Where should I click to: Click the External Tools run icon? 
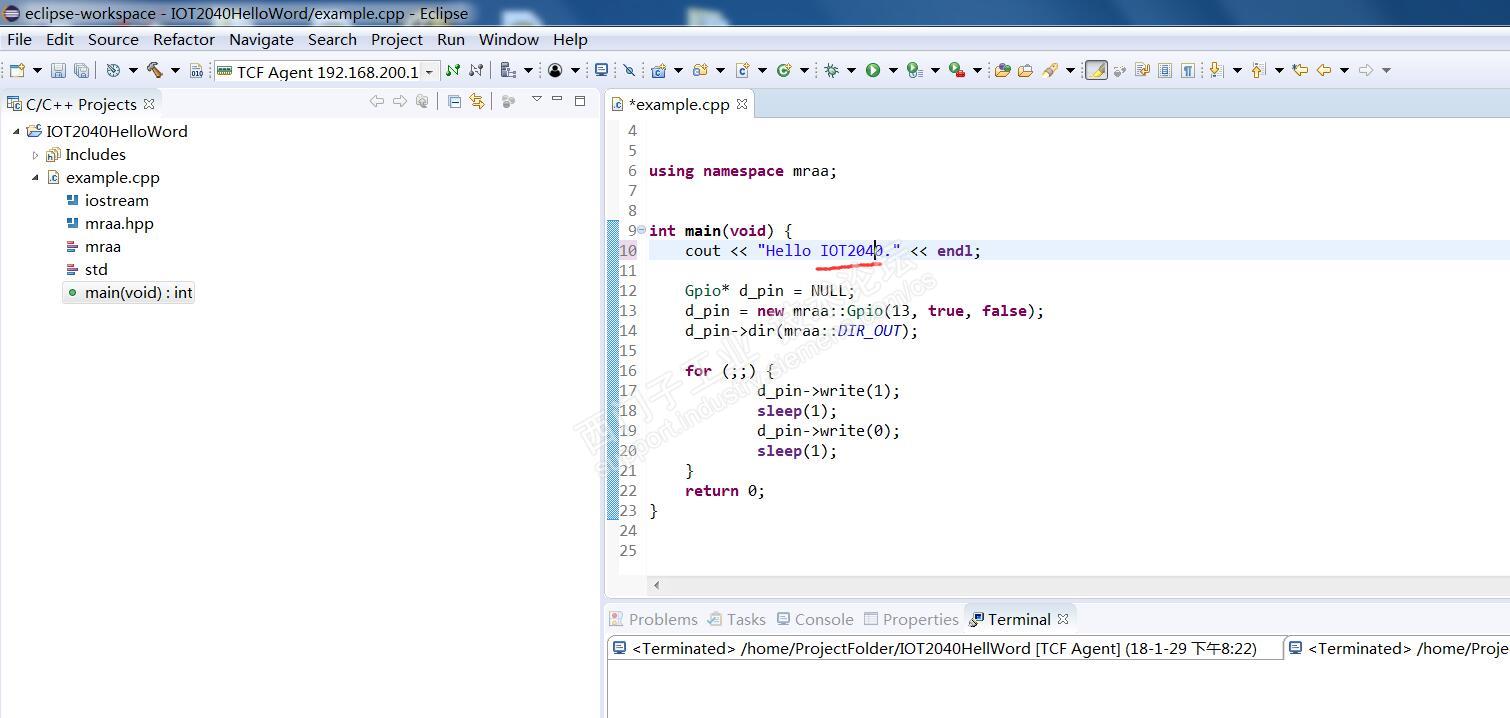[x=956, y=70]
